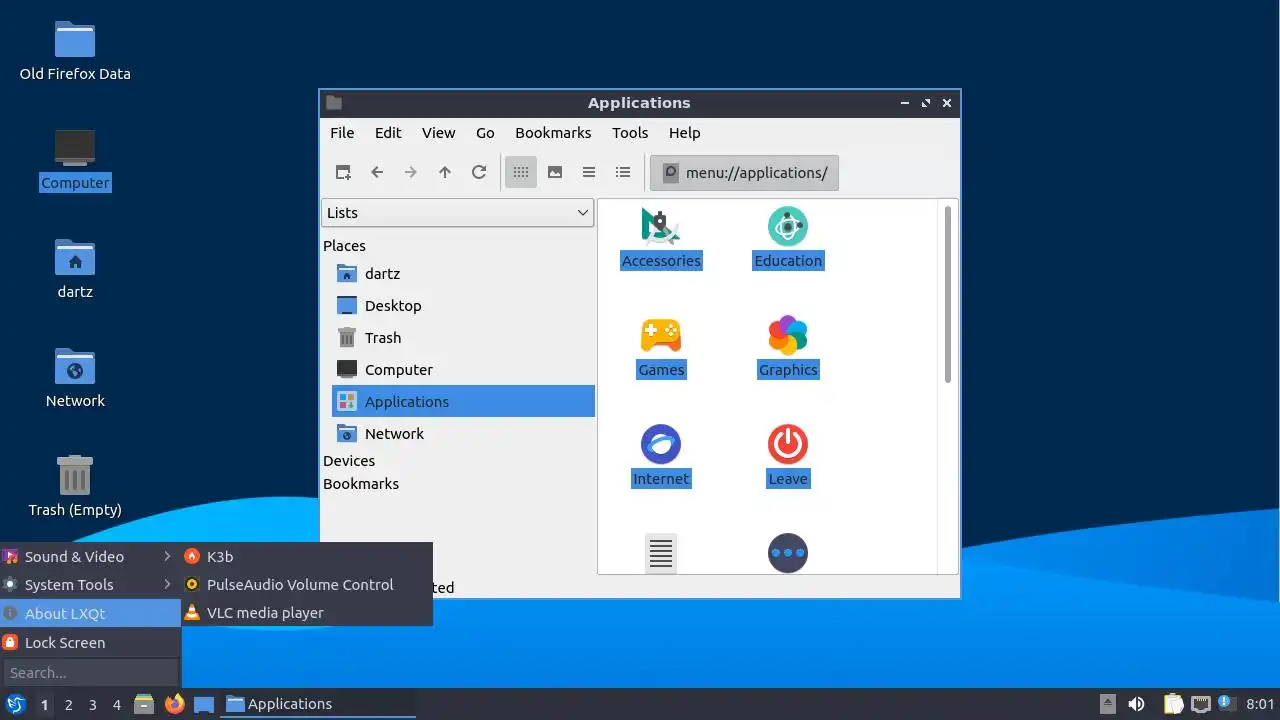The image size is (1280, 720).
Task: Switch to desktop 3
Action: 92,705
